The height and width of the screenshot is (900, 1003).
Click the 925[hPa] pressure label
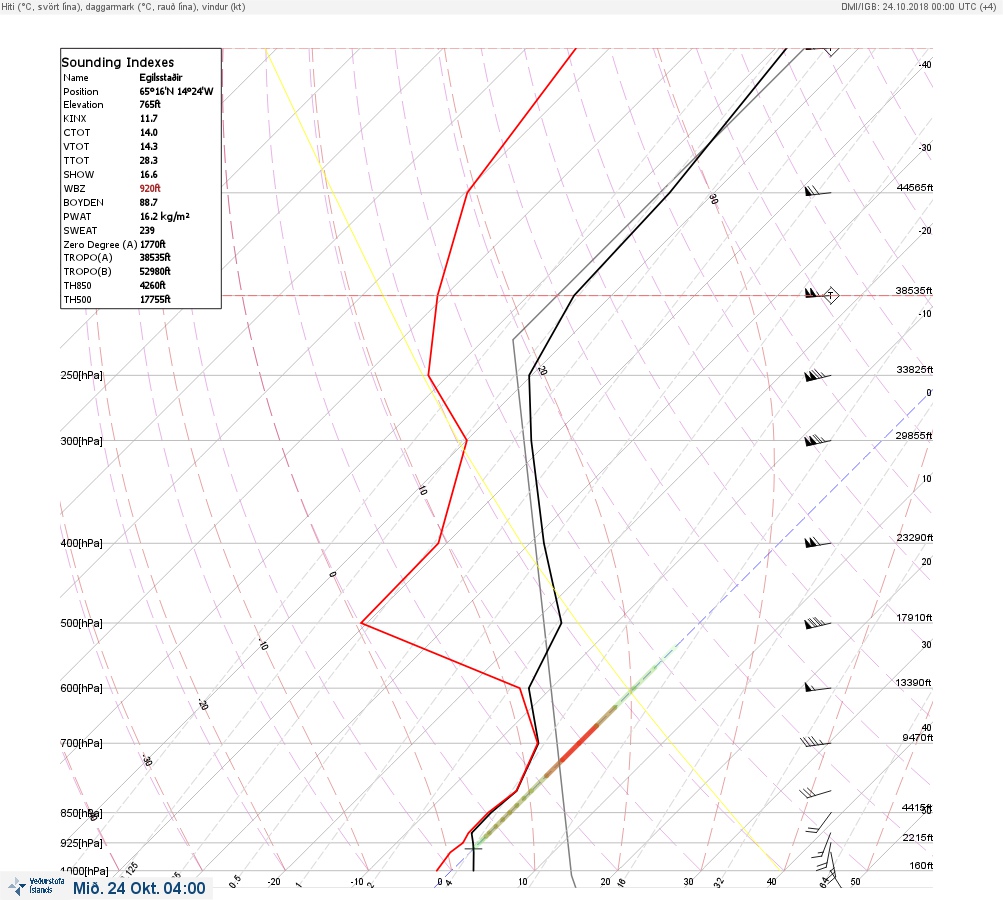click(81, 843)
